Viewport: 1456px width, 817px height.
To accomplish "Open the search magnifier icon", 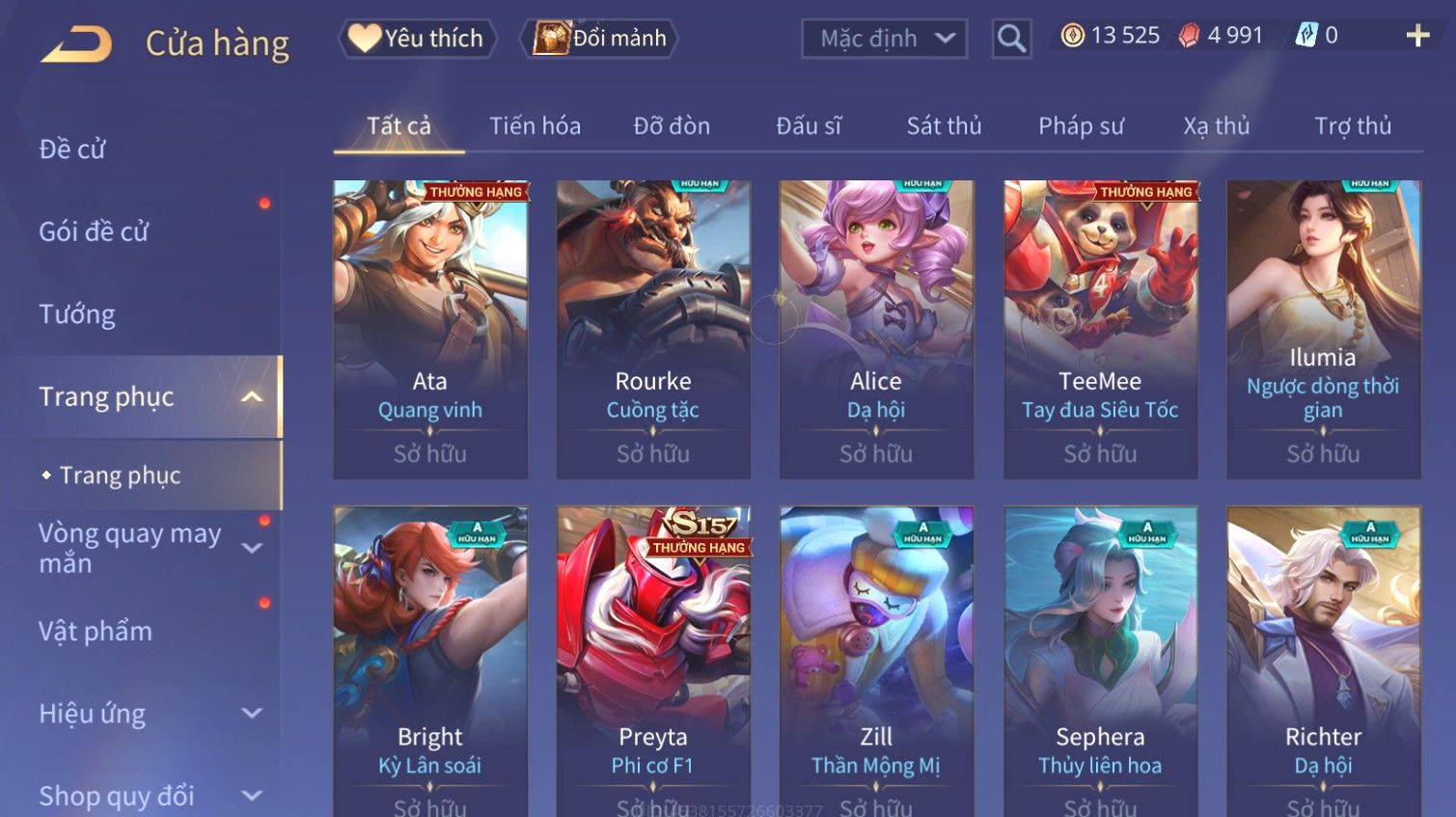I will coord(1011,39).
